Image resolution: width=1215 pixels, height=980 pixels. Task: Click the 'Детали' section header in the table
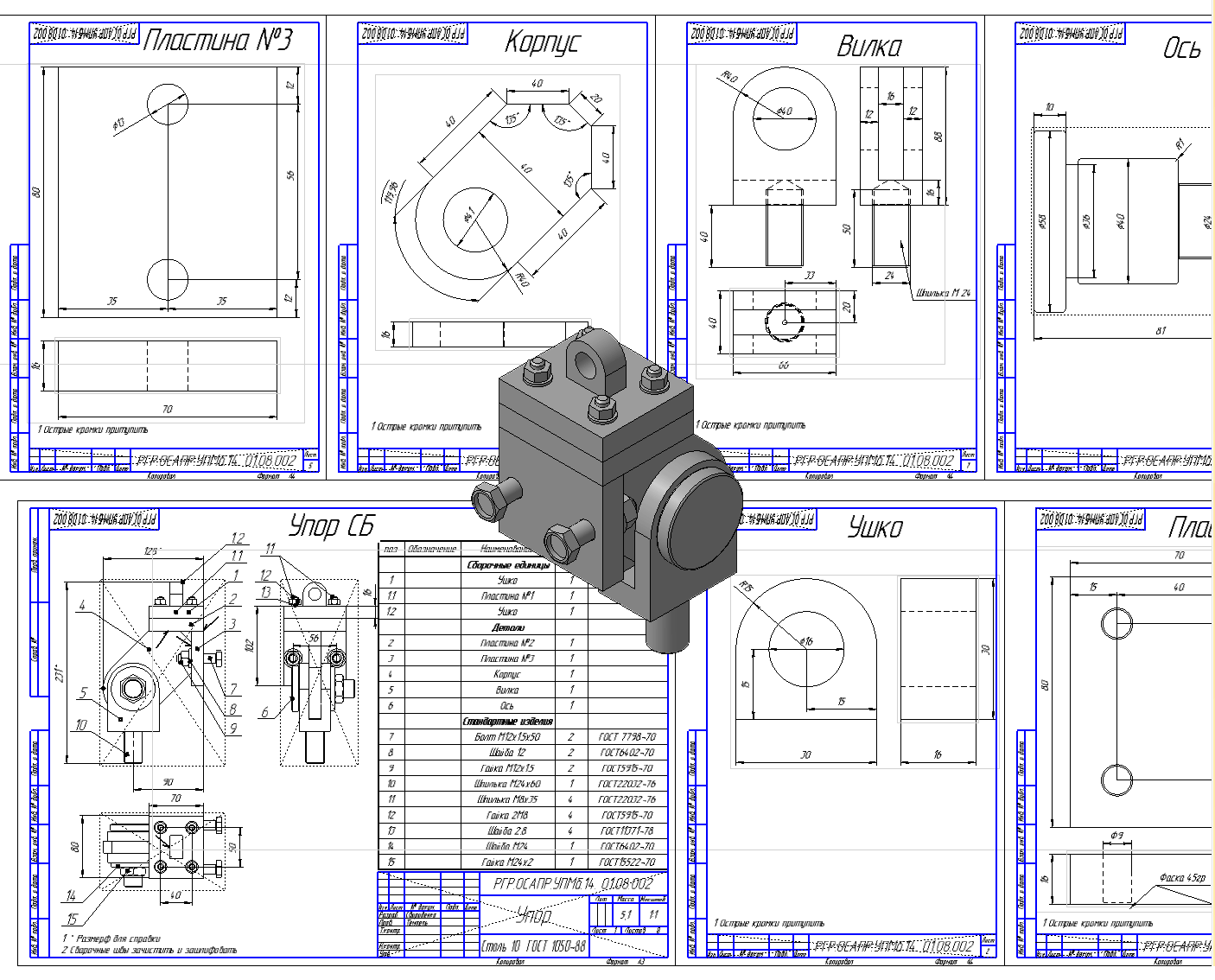coord(508,627)
